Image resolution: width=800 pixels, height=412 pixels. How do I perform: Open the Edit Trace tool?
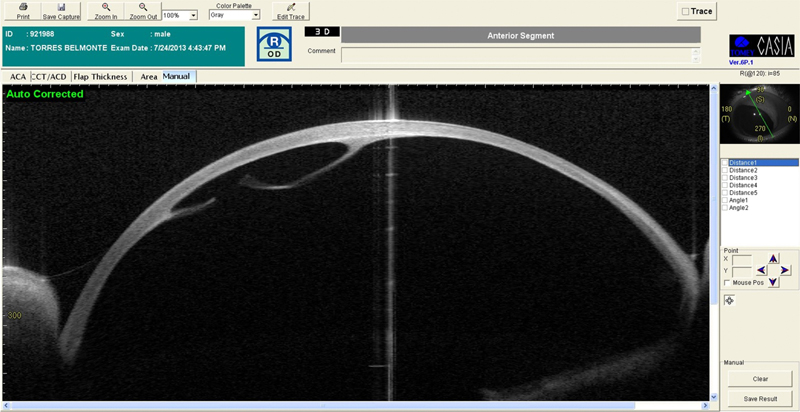point(291,8)
